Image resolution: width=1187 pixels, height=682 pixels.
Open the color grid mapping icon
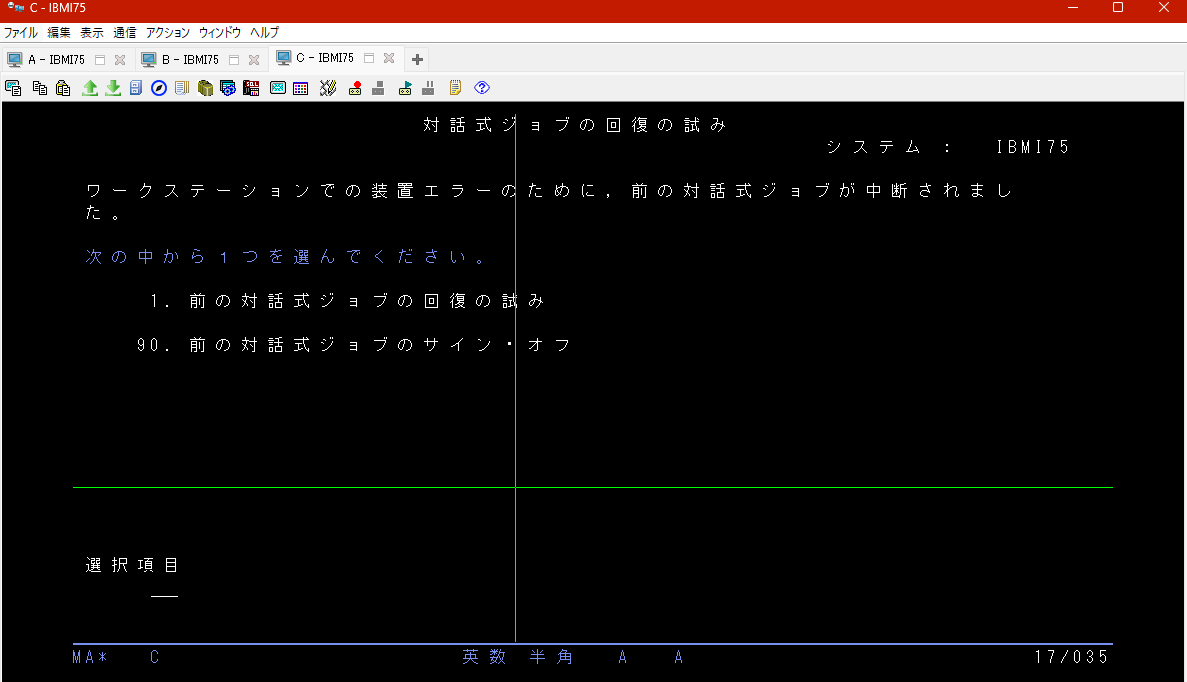(x=301, y=88)
